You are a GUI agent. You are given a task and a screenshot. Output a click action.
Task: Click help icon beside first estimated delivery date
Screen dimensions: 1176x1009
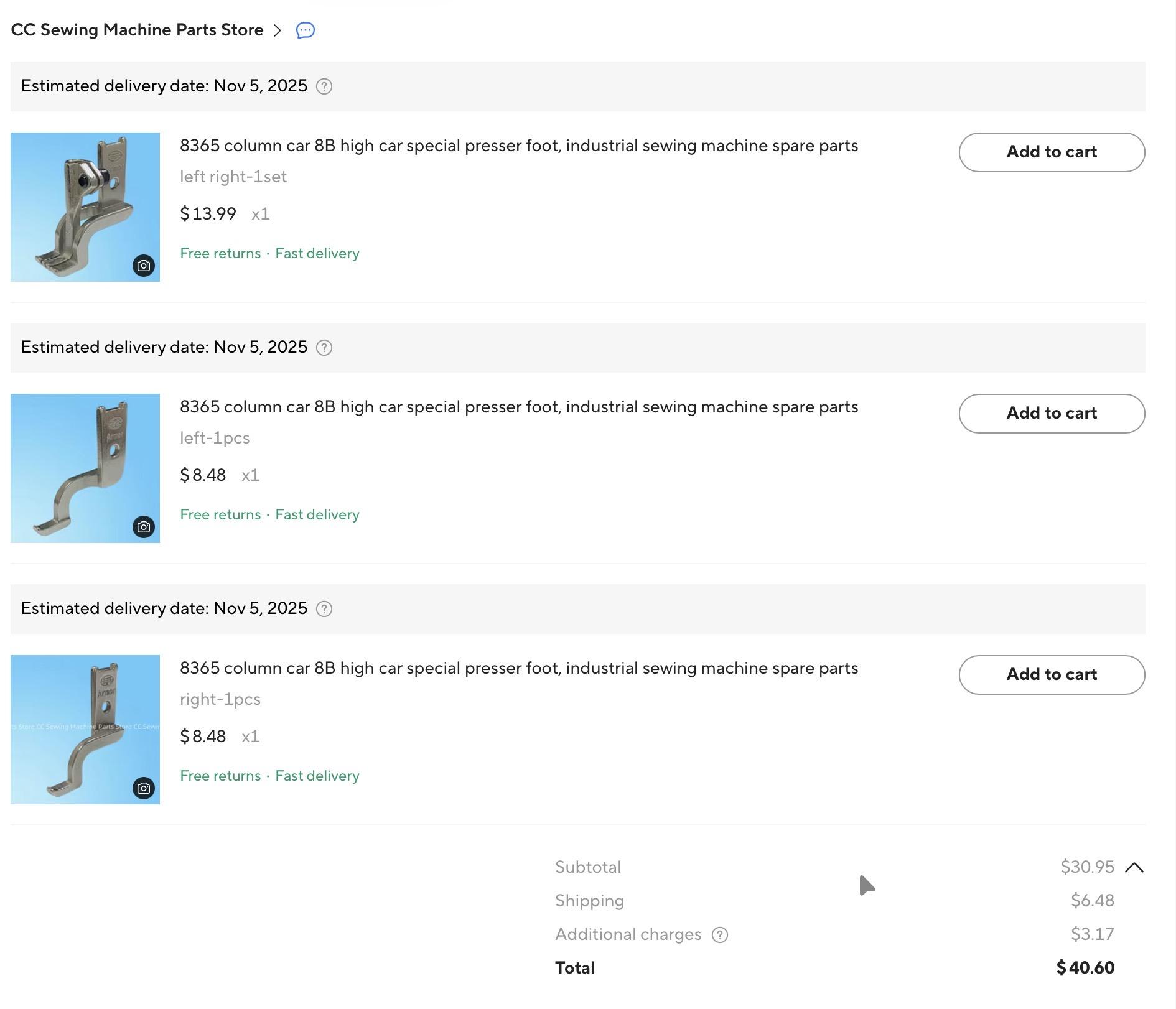tap(324, 86)
